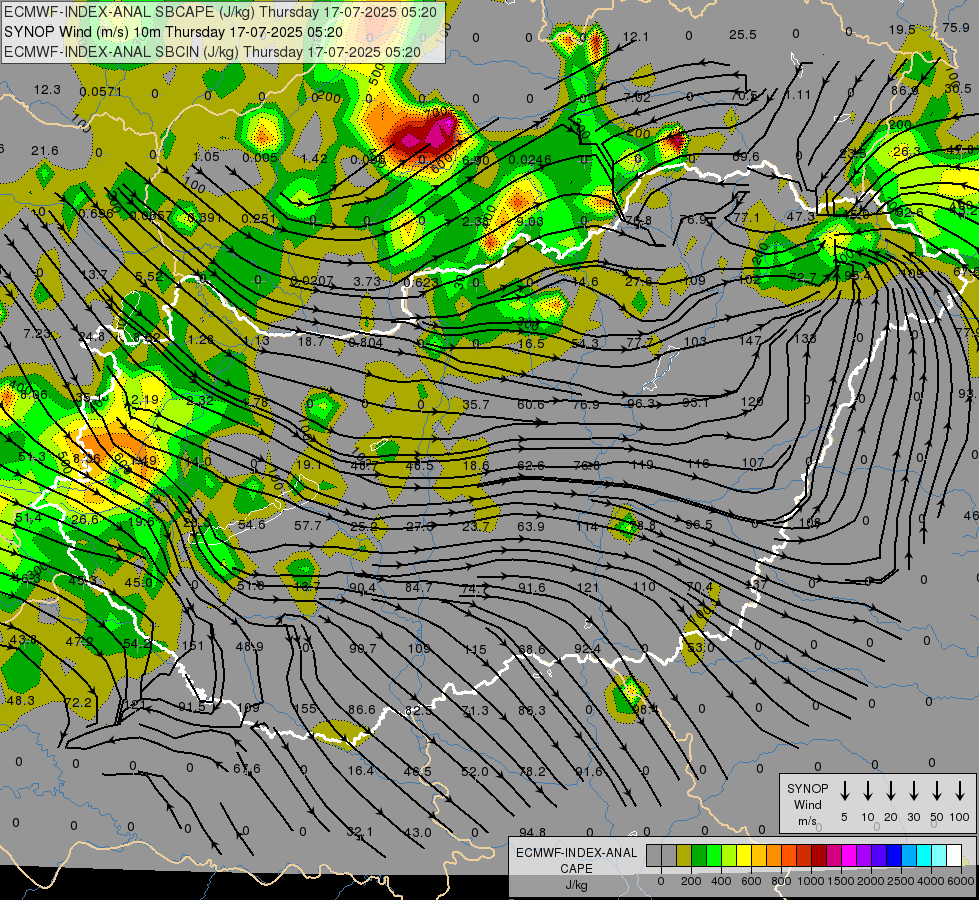
Task: Pick the pure blue CAPE legend swatch
Action: 894,855
